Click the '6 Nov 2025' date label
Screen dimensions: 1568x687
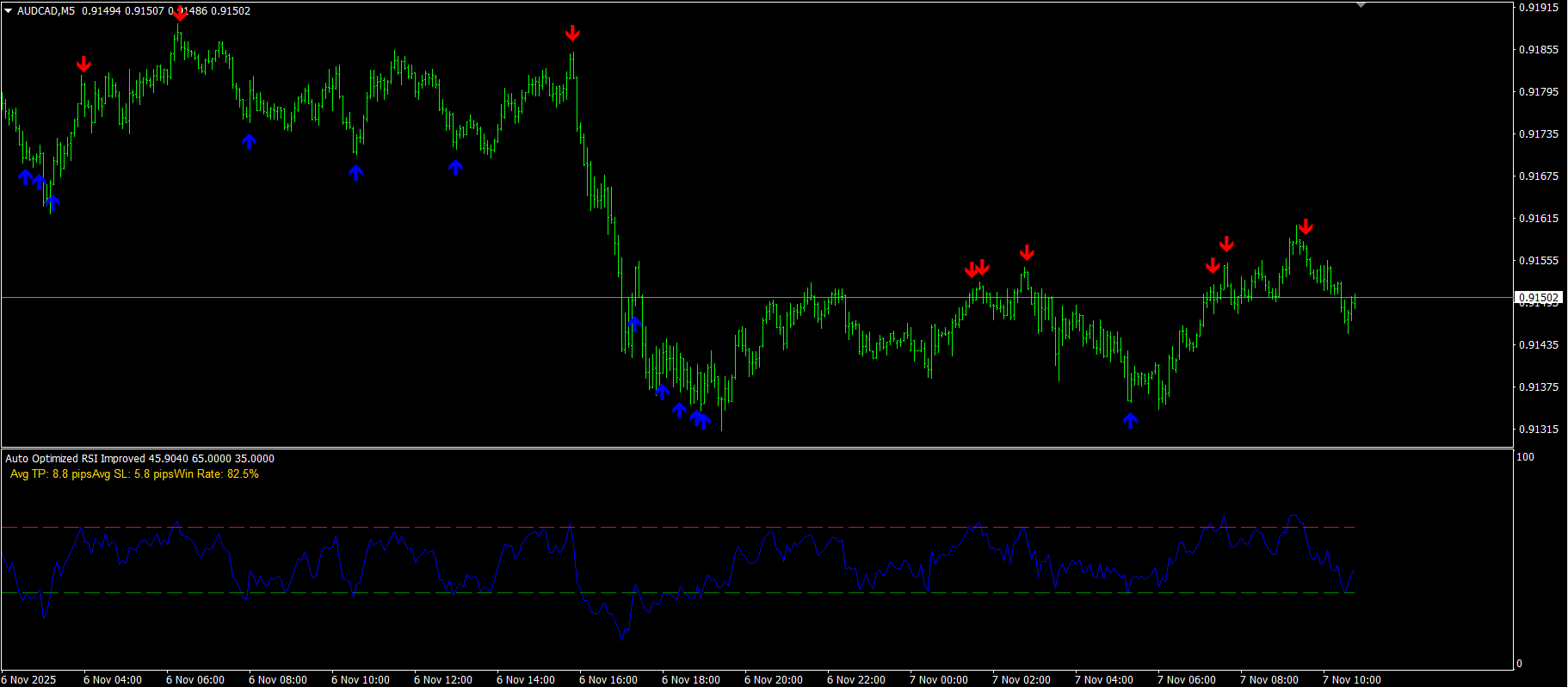pyautogui.click(x=29, y=680)
